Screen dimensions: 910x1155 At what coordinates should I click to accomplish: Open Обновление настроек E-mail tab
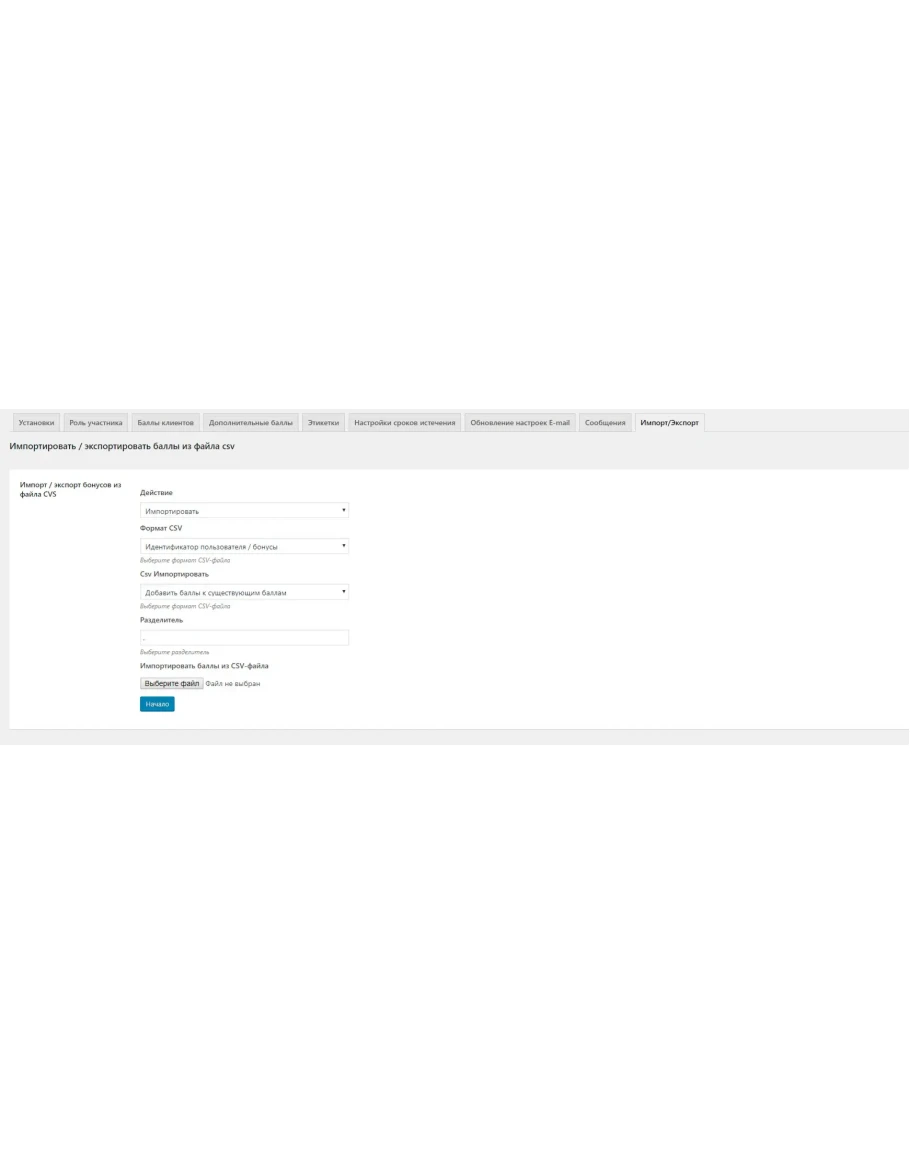pyautogui.click(x=520, y=423)
